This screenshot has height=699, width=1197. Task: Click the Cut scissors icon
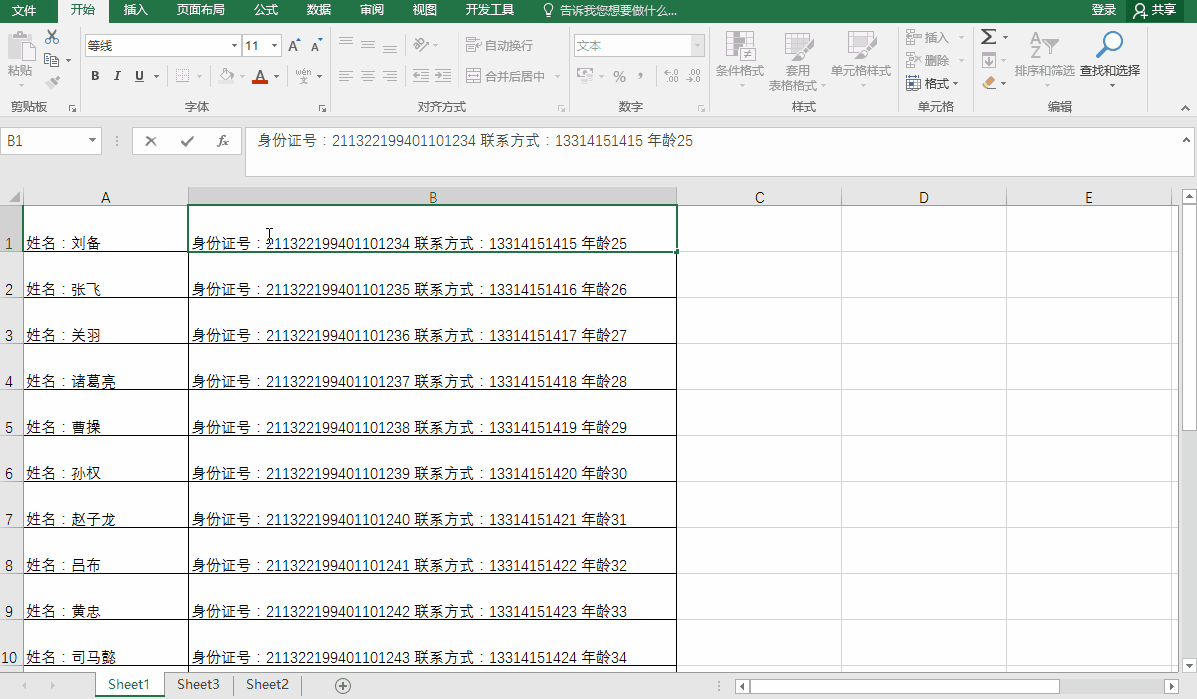52,37
